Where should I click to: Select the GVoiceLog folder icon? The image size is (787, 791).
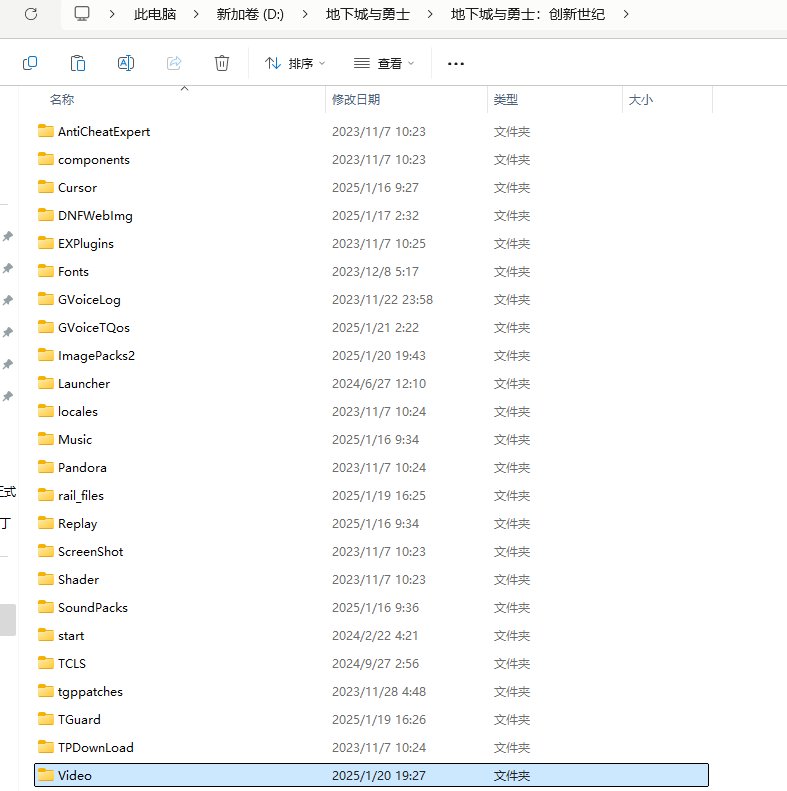point(46,299)
